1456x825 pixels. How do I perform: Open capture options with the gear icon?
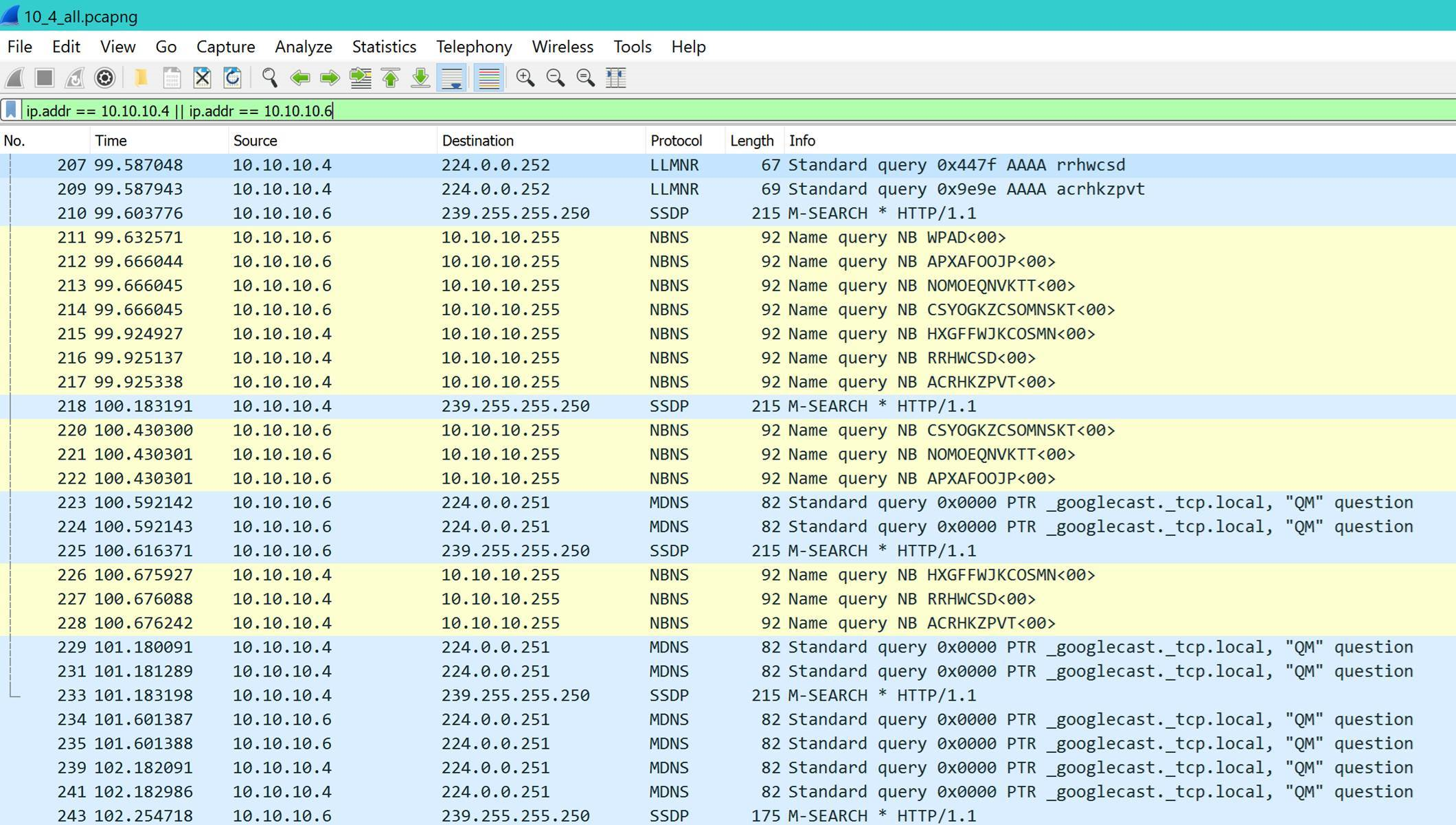pos(104,78)
